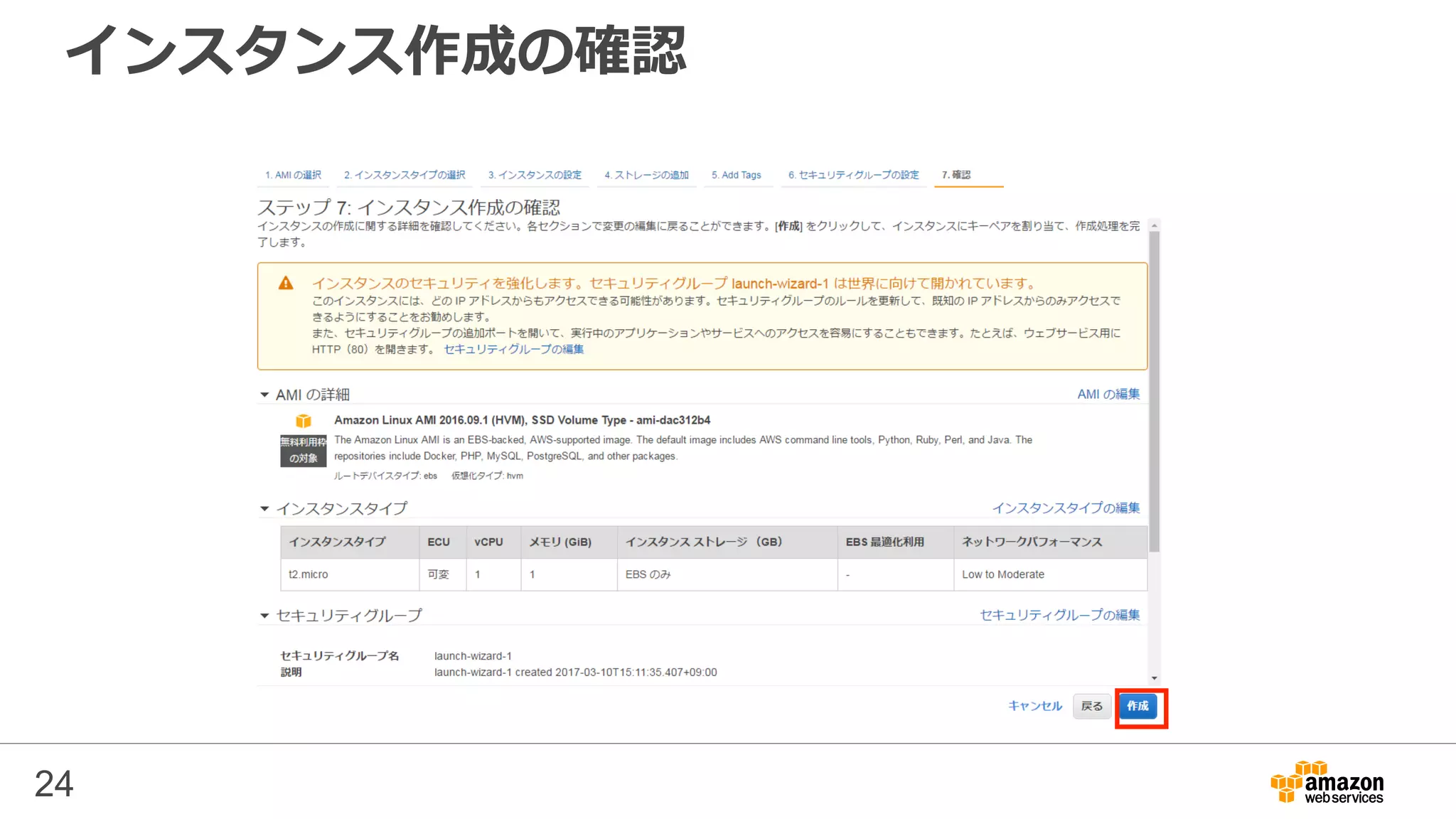The height and width of the screenshot is (819, 1456).
Task: Select the 5. Add Tags tab
Action: (x=736, y=175)
